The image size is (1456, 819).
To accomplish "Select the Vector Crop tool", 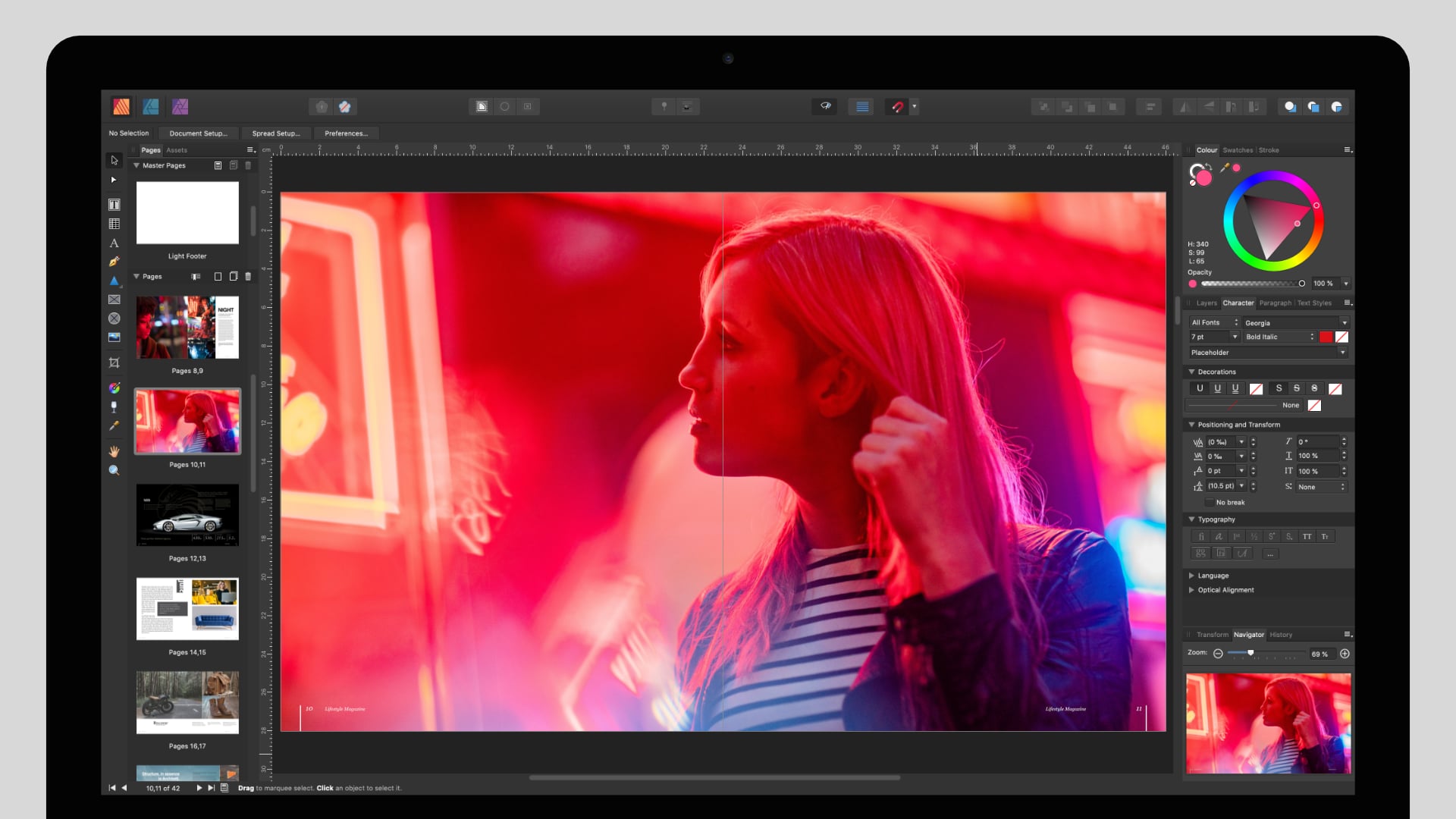I will (115, 362).
